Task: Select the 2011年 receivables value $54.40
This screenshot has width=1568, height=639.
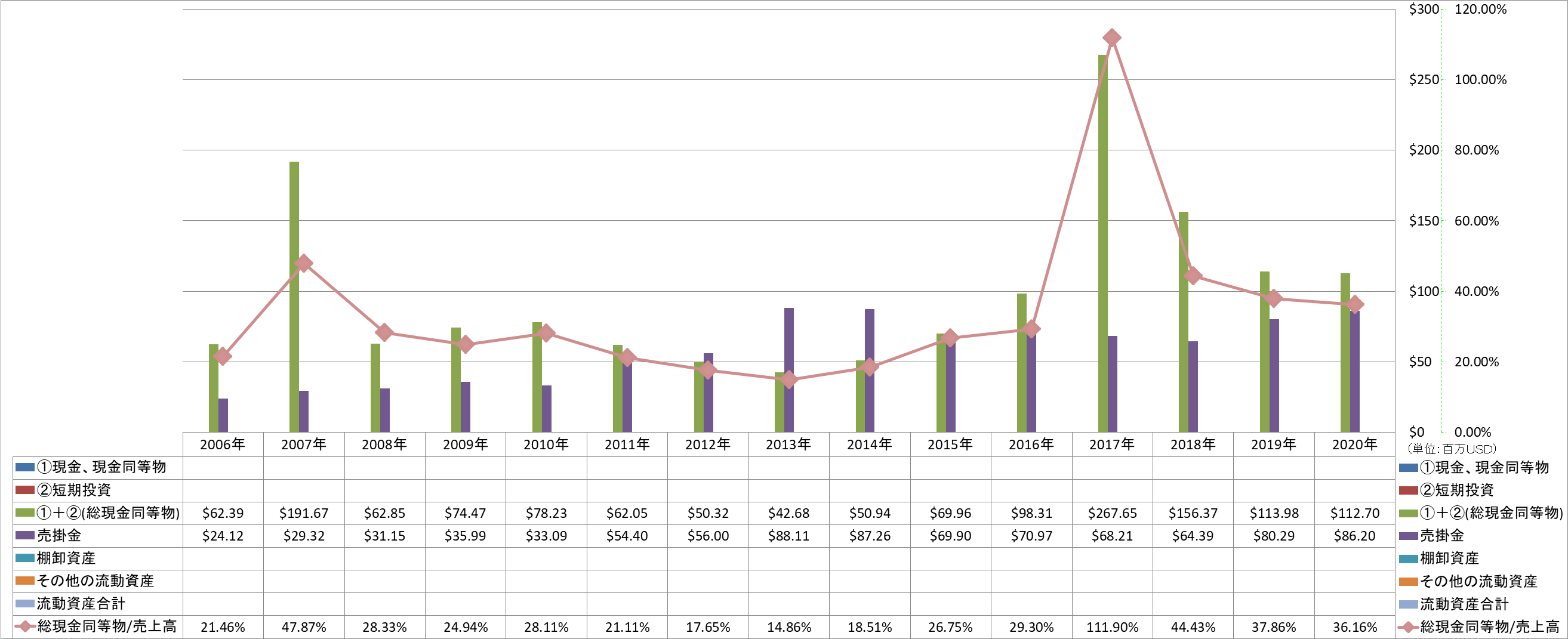Action: (x=627, y=536)
